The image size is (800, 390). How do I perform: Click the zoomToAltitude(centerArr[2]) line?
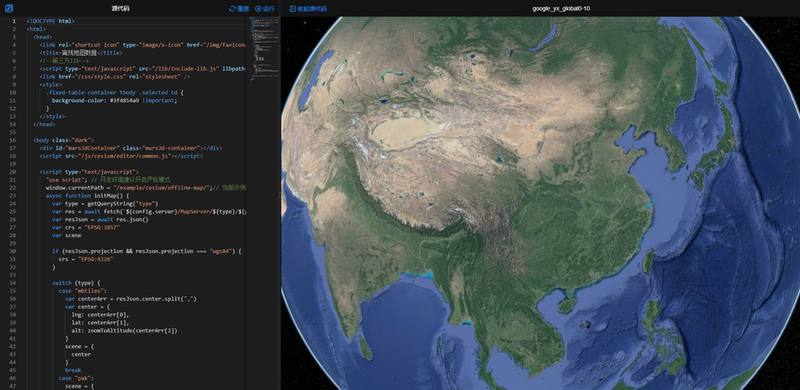[x=124, y=330]
